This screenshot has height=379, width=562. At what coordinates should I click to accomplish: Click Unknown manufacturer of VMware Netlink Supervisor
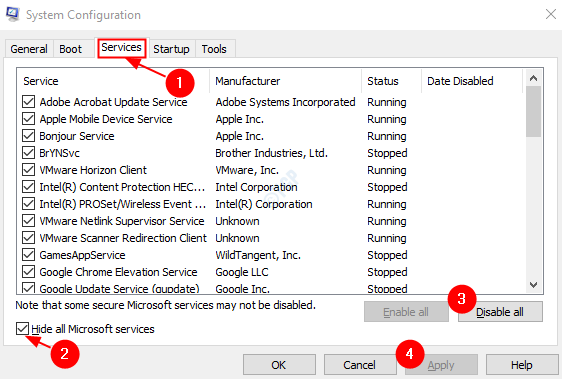(x=237, y=221)
